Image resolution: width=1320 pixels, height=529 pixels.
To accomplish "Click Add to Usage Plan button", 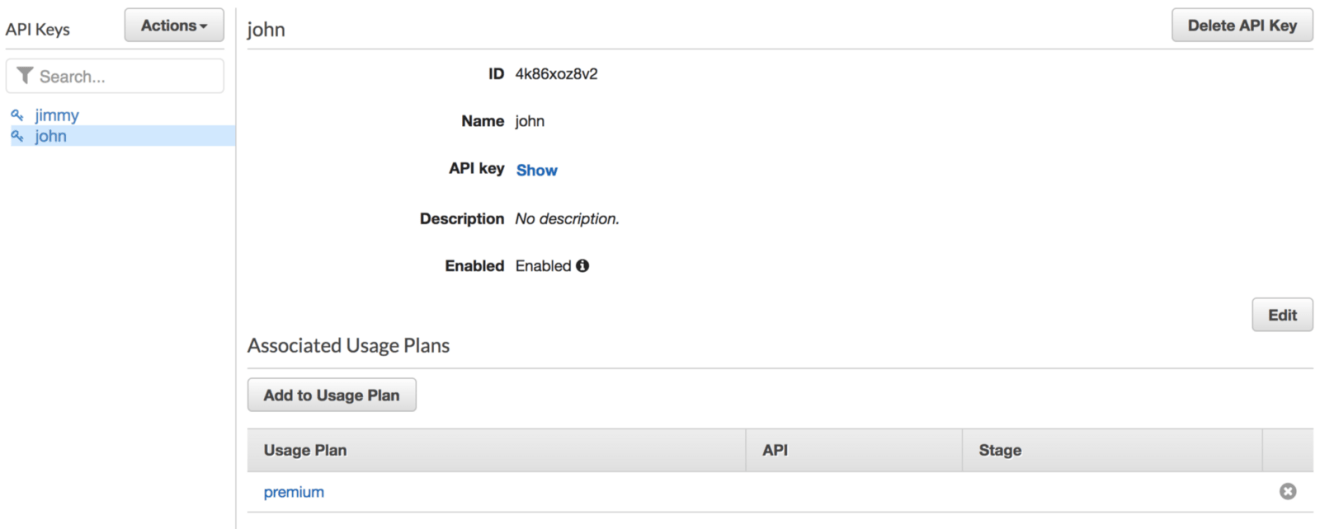I will click(332, 395).
